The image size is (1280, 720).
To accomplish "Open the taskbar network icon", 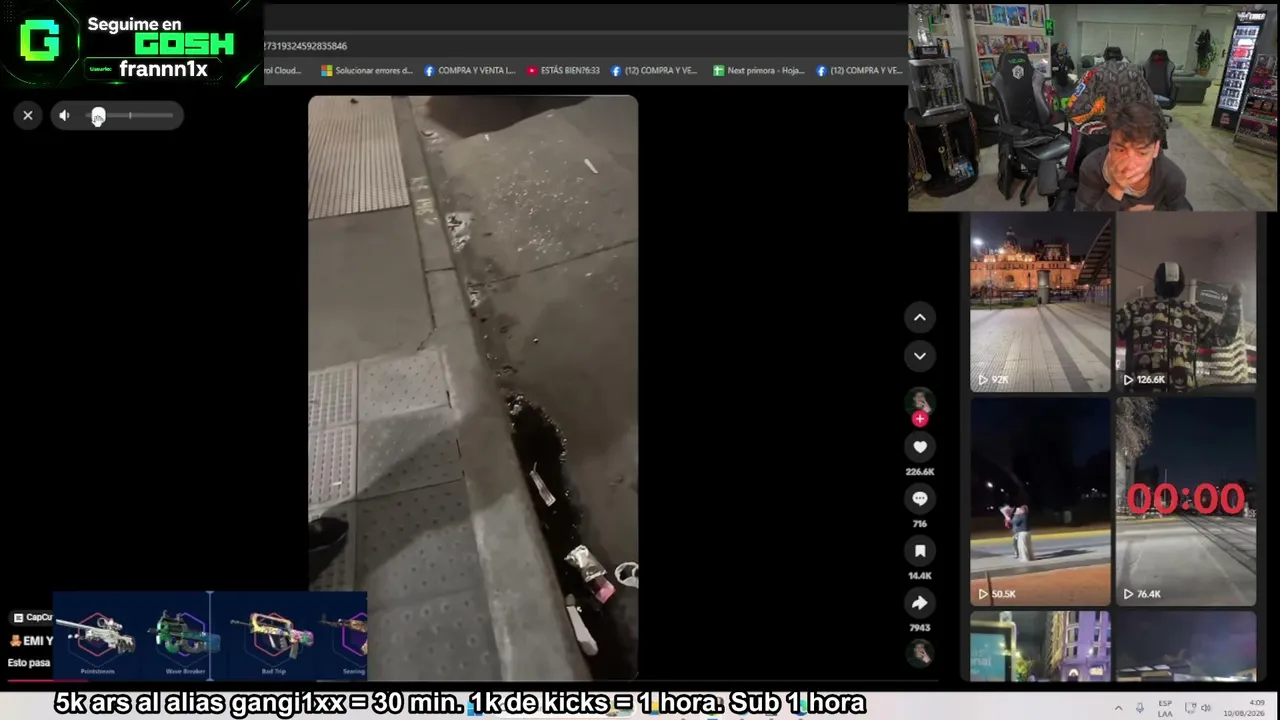I will 1188,708.
